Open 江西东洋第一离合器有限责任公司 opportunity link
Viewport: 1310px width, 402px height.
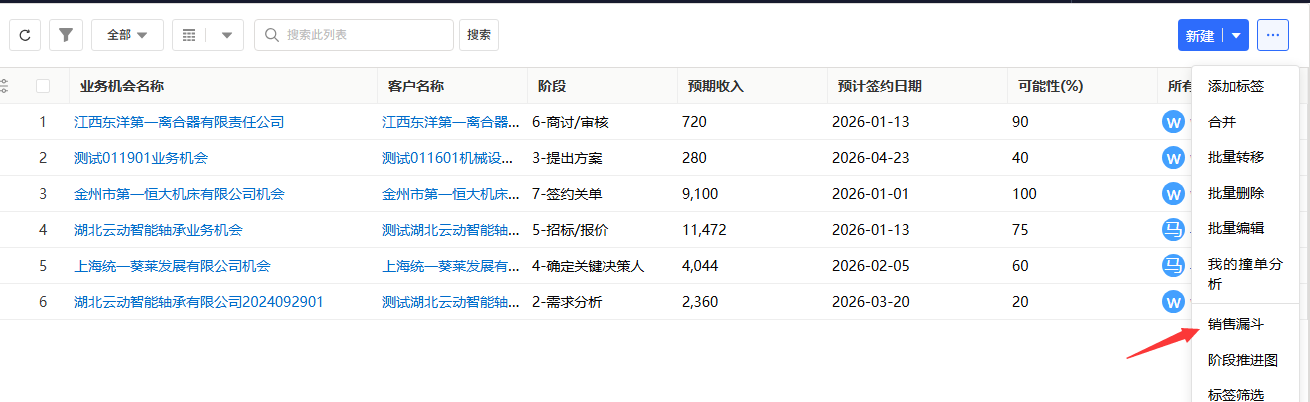[179, 122]
